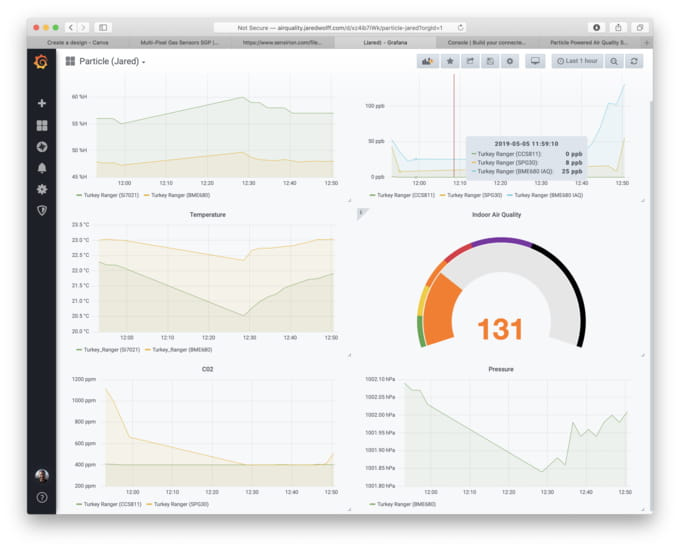Switch to Particle Powered Air Quality tab

(589, 43)
